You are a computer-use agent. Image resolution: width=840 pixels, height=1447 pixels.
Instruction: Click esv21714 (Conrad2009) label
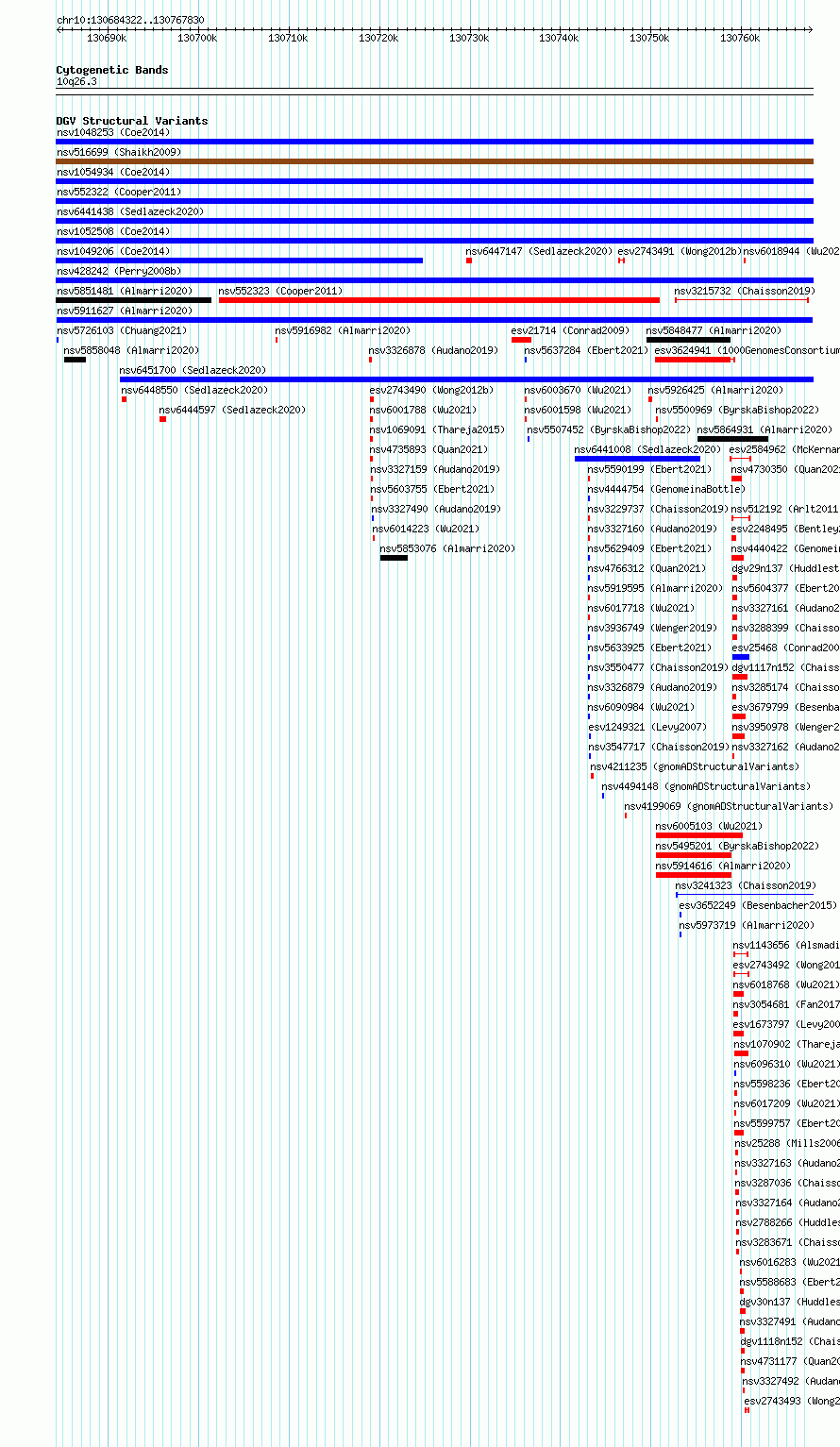coord(570,330)
